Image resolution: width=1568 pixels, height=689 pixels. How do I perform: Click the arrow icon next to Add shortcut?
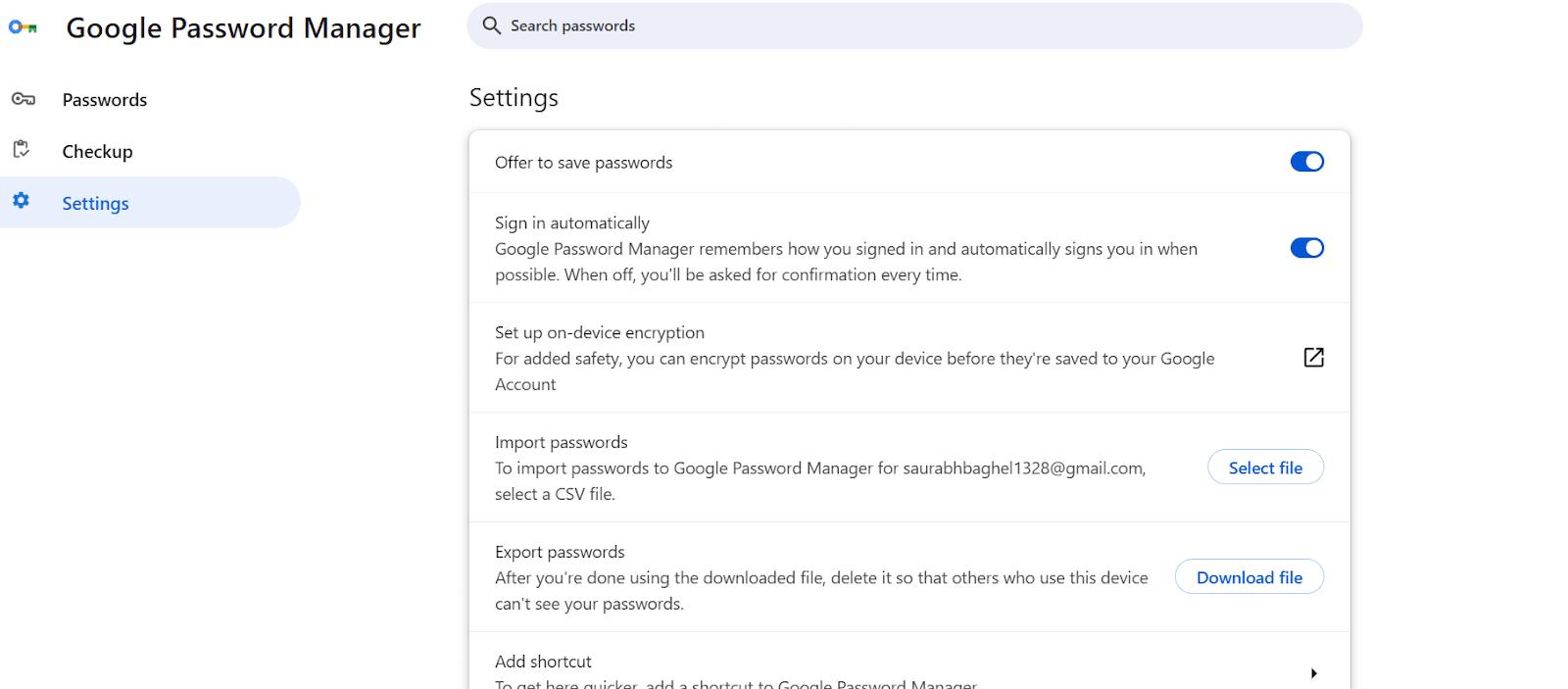click(1314, 672)
